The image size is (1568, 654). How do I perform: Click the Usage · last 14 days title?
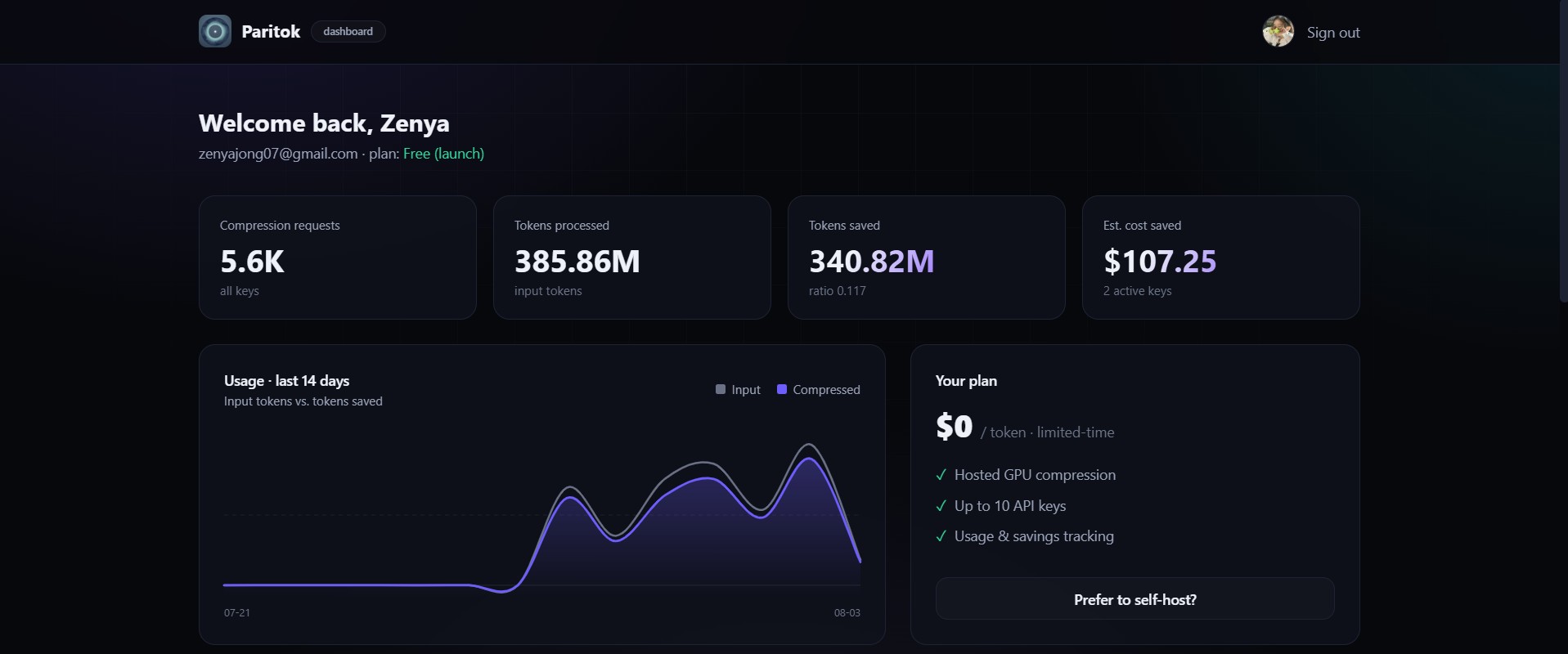[x=286, y=381]
